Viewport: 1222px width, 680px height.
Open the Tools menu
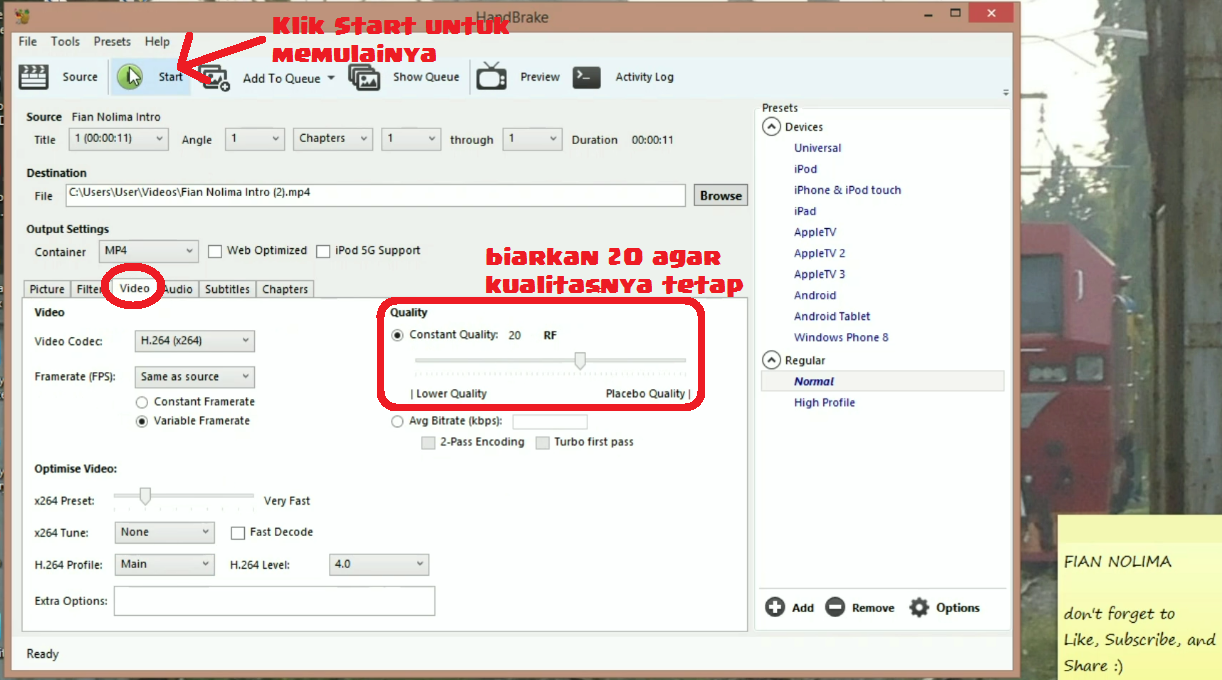click(x=66, y=42)
